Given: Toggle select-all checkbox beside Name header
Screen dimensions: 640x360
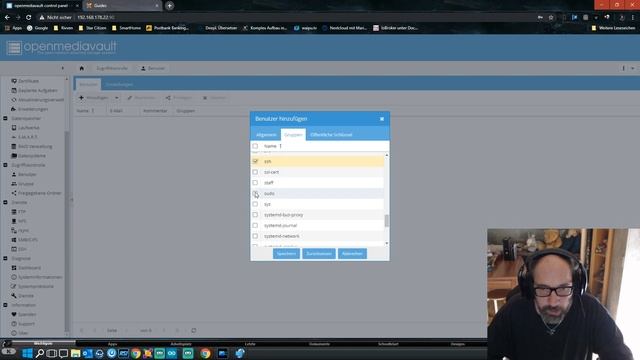Looking at the screenshot, I should (x=255, y=146).
